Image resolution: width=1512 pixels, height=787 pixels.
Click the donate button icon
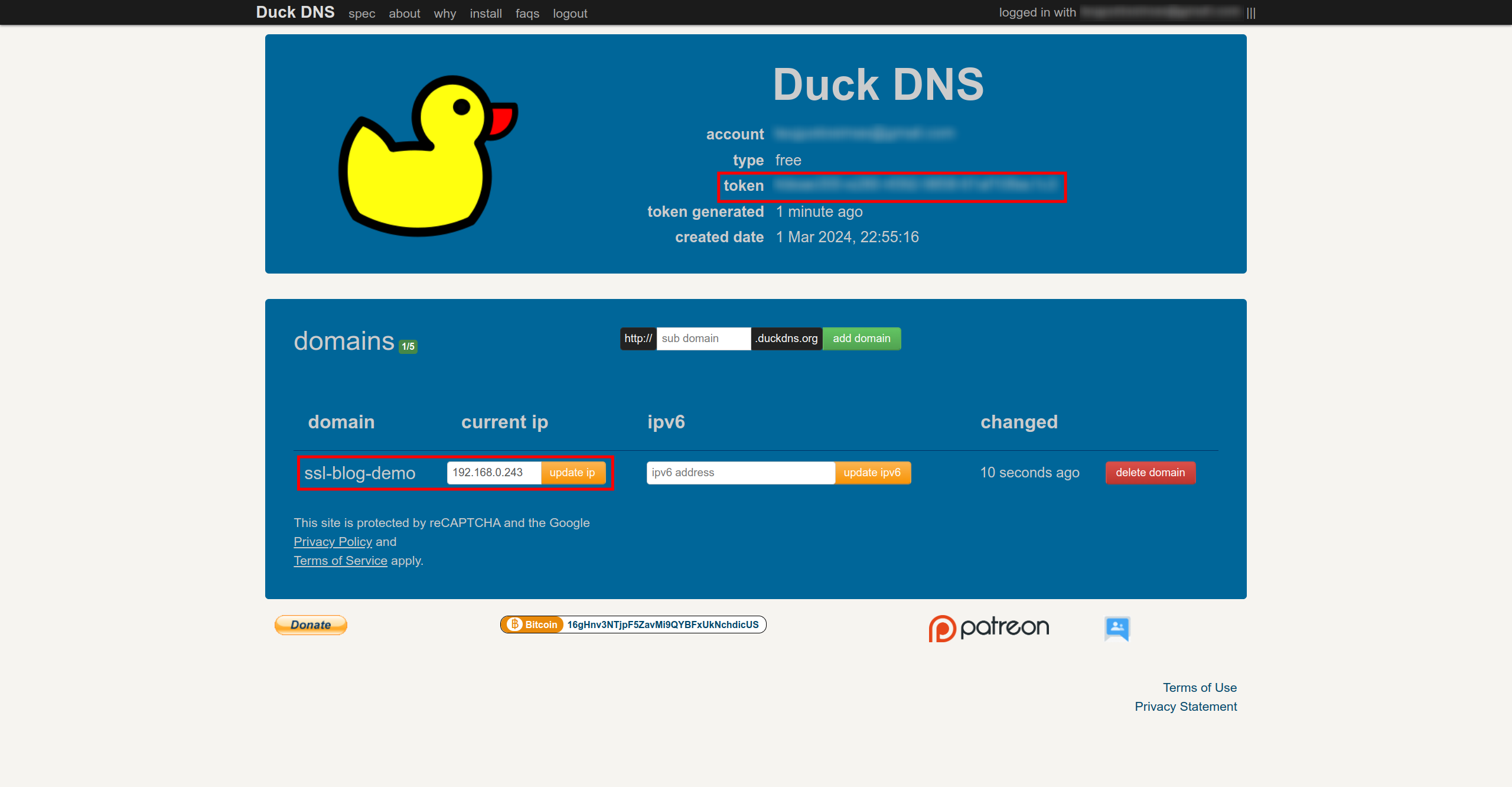(x=310, y=625)
